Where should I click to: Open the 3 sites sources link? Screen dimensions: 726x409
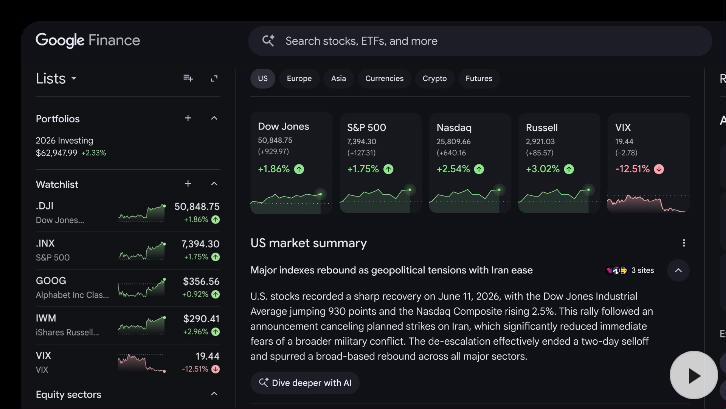(630, 270)
